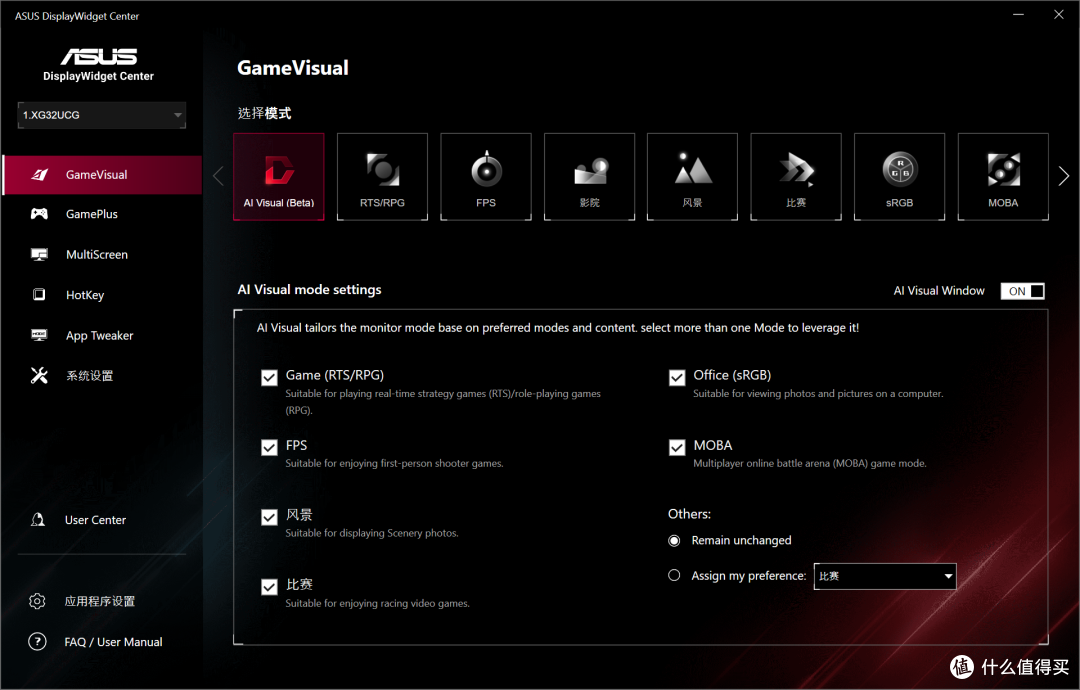
Task: Click the ASUS DisplayWidget Center title text
Action: [x=77, y=16]
